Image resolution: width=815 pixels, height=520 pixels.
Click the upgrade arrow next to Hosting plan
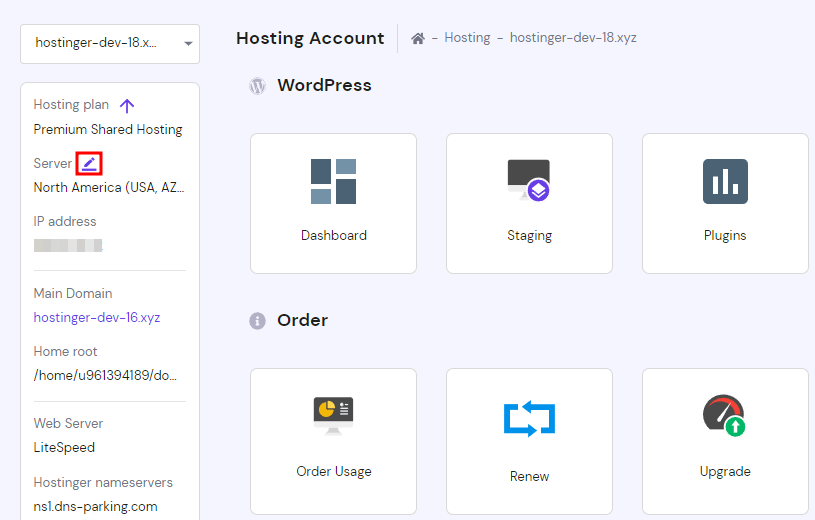pyautogui.click(x=127, y=105)
